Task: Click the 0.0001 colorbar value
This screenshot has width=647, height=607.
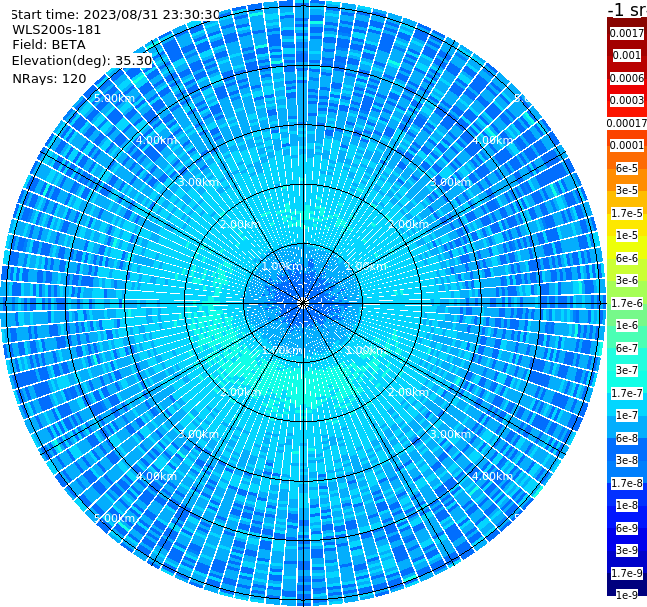Action: click(x=627, y=145)
